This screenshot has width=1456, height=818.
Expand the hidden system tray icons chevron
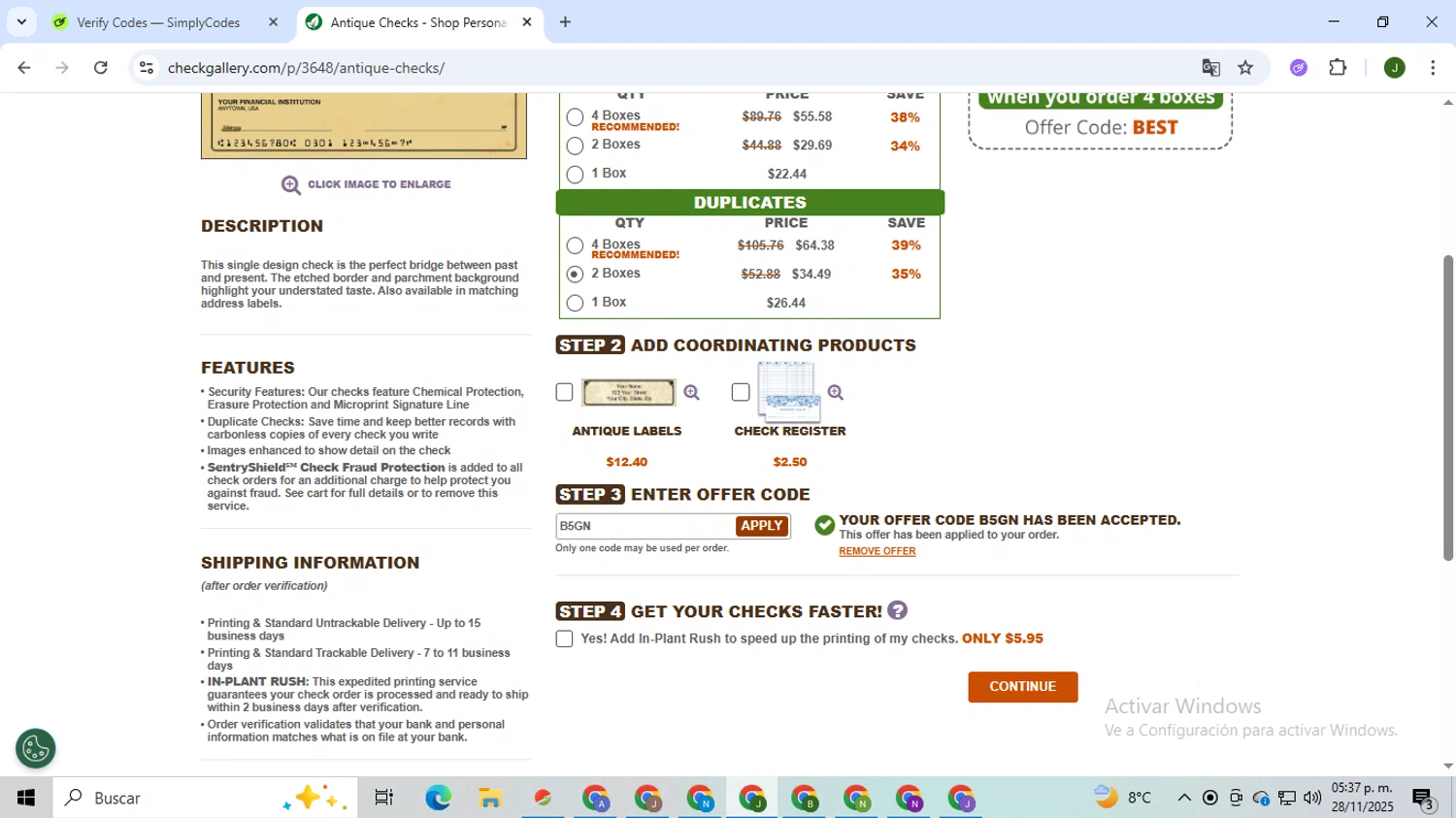(1184, 798)
